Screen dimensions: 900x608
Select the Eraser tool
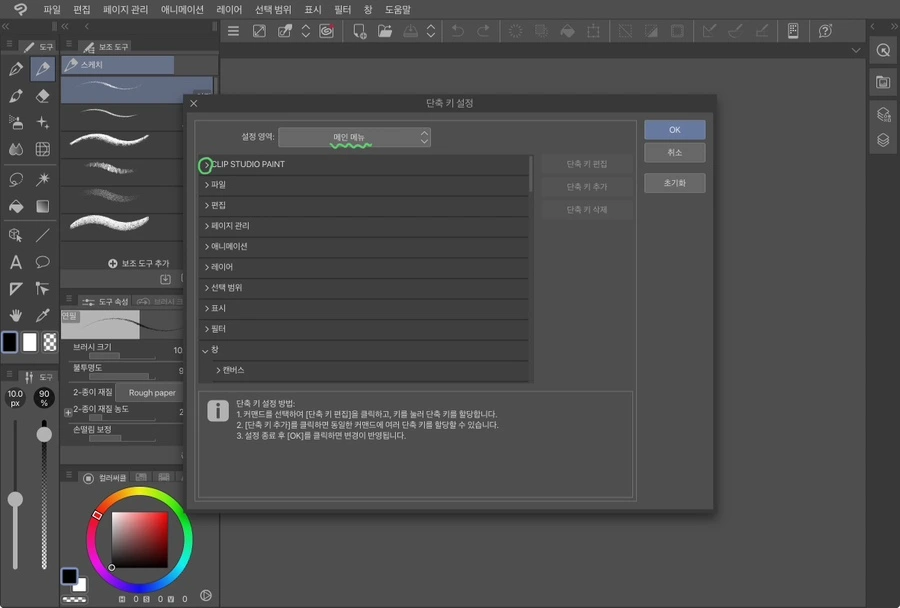(42, 96)
